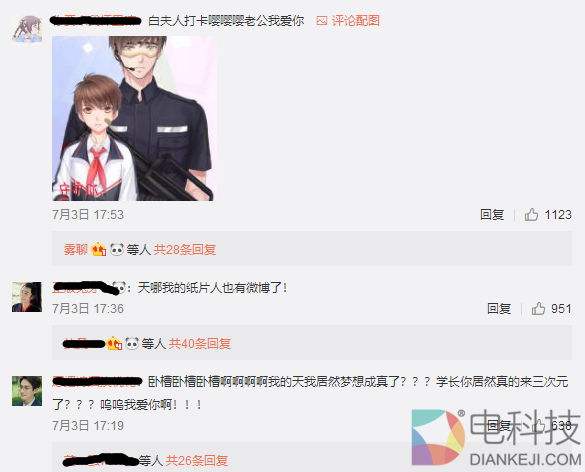Viewport: 585px width, 472px height.
Task: Click the 7月3日 17:19 timestamp
Action: (x=88, y=425)
